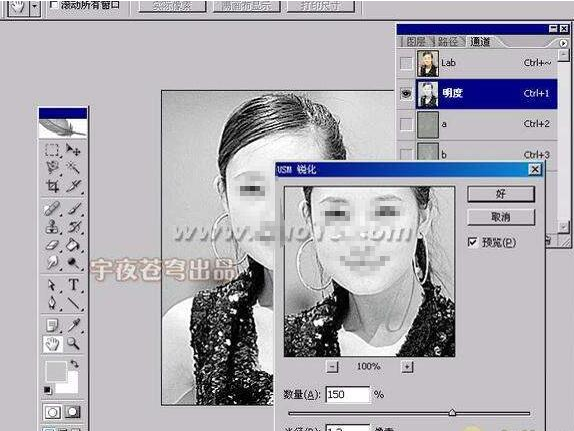The image size is (574, 431).
Task: Uncheck the 预览(P) preview checkbox
Action: 473,242
